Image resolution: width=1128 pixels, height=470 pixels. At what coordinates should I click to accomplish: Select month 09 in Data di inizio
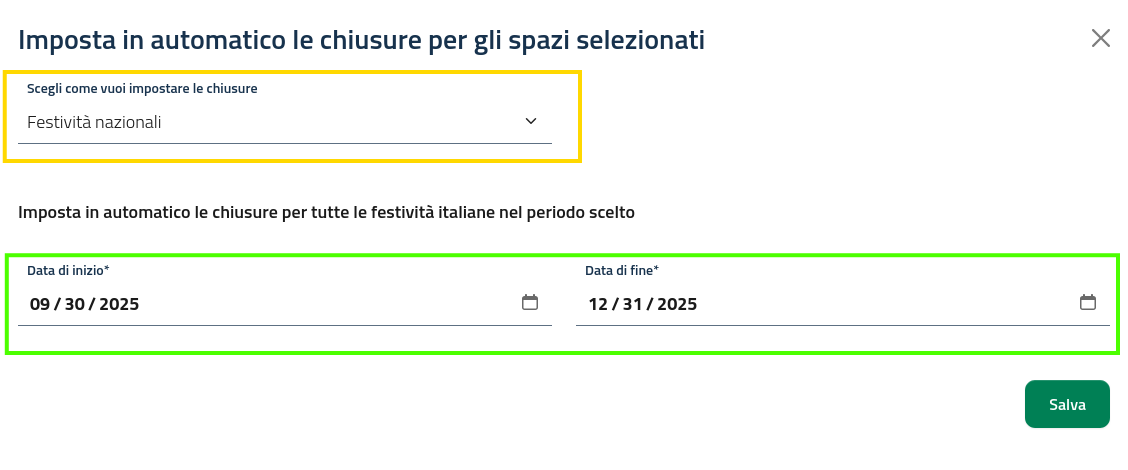click(39, 304)
